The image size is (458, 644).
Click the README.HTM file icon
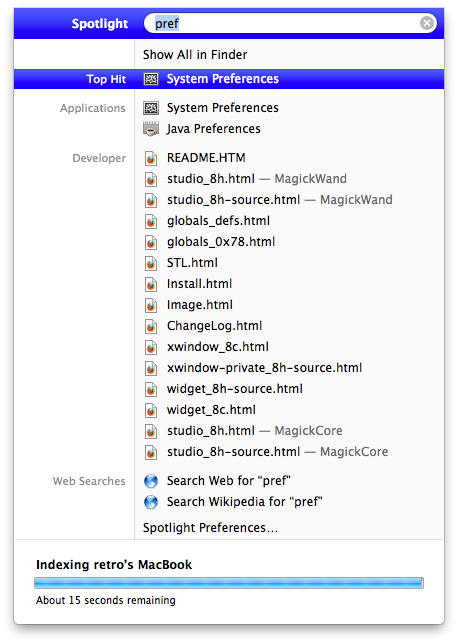tap(151, 158)
